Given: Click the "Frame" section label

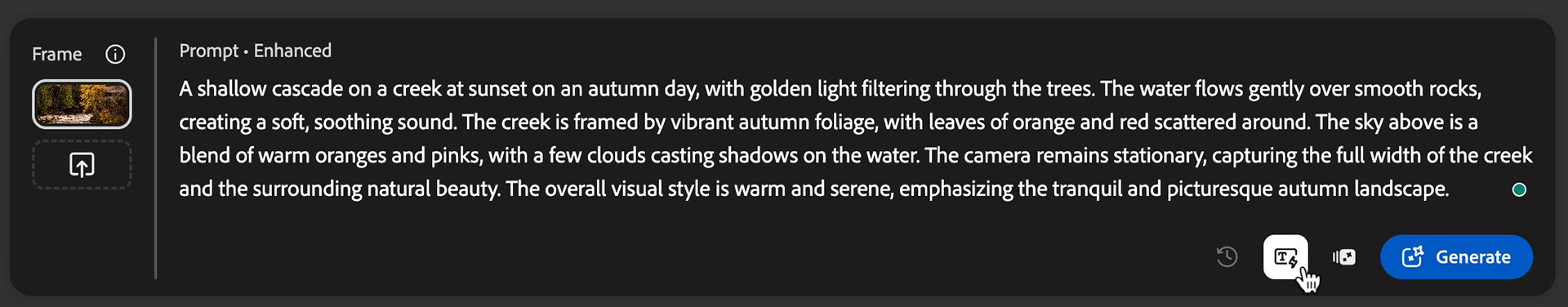Looking at the screenshot, I should [x=57, y=54].
